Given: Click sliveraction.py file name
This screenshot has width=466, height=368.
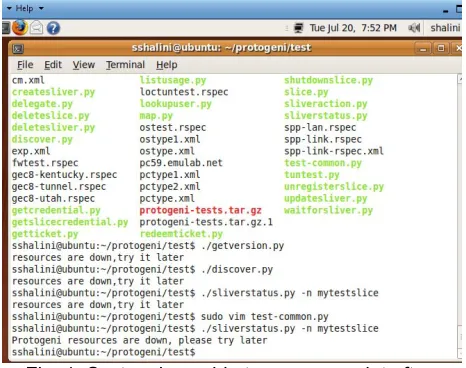Looking at the screenshot, I should click(x=326, y=104).
